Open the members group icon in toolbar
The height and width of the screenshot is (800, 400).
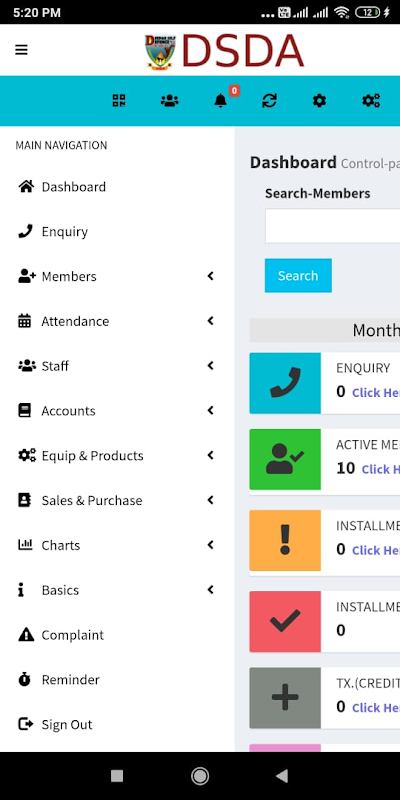tap(169, 101)
